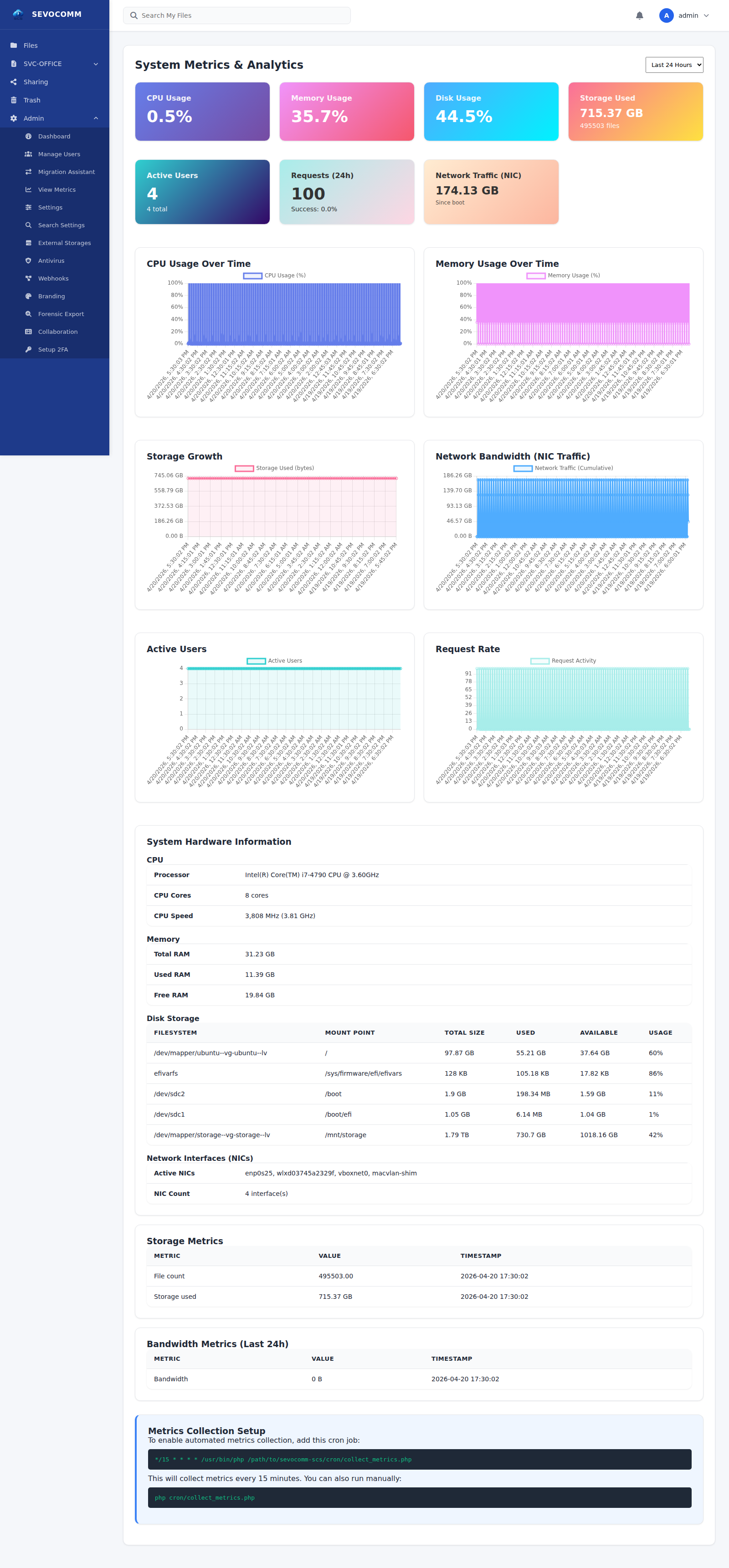Expand the SVC-OFFICE sidebar section

click(54, 63)
